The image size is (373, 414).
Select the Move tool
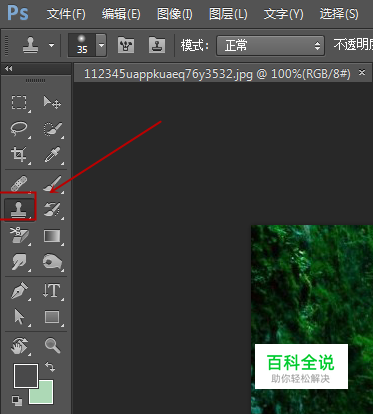click(x=52, y=102)
